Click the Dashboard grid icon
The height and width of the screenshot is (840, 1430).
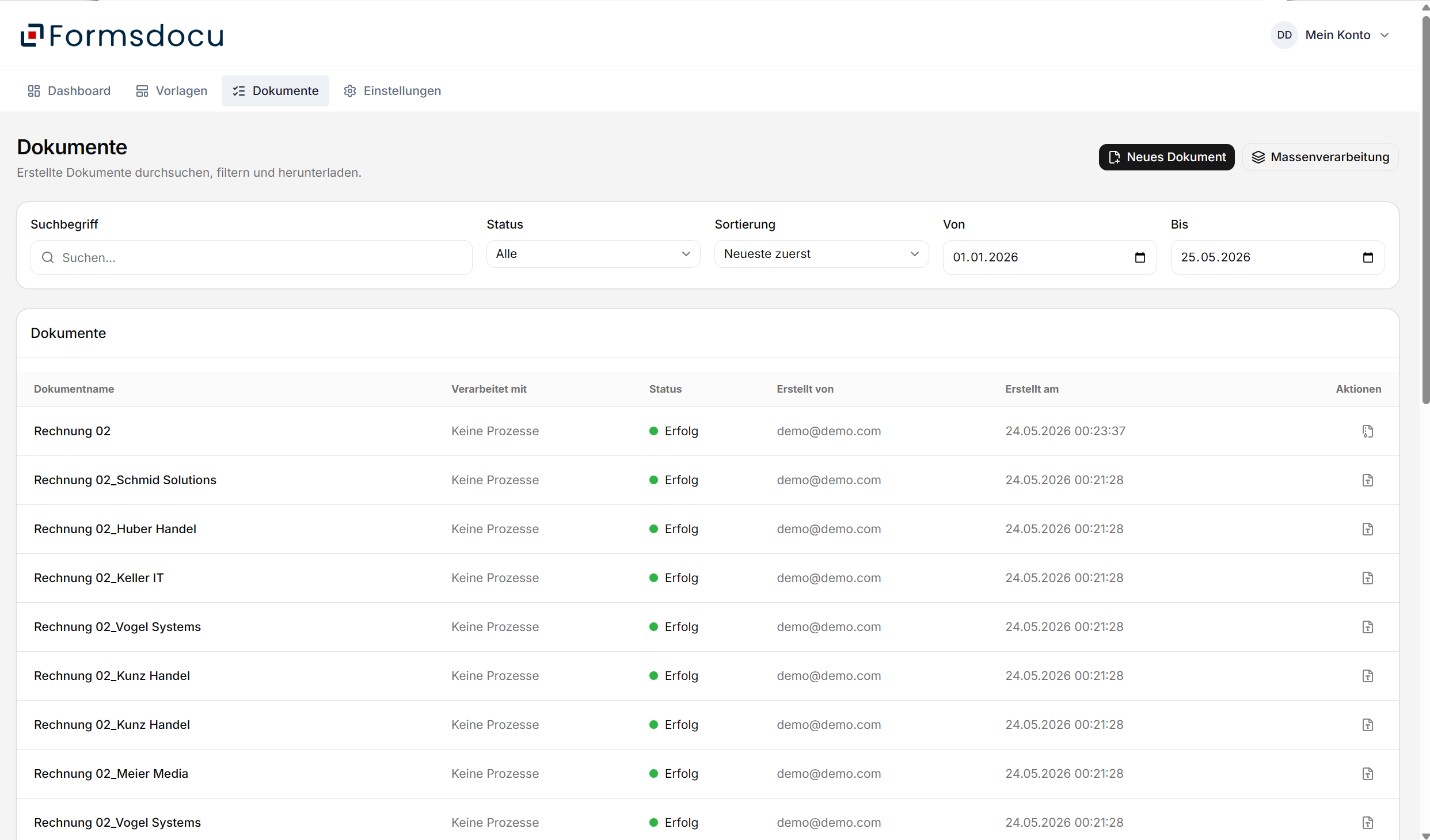[x=34, y=91]
